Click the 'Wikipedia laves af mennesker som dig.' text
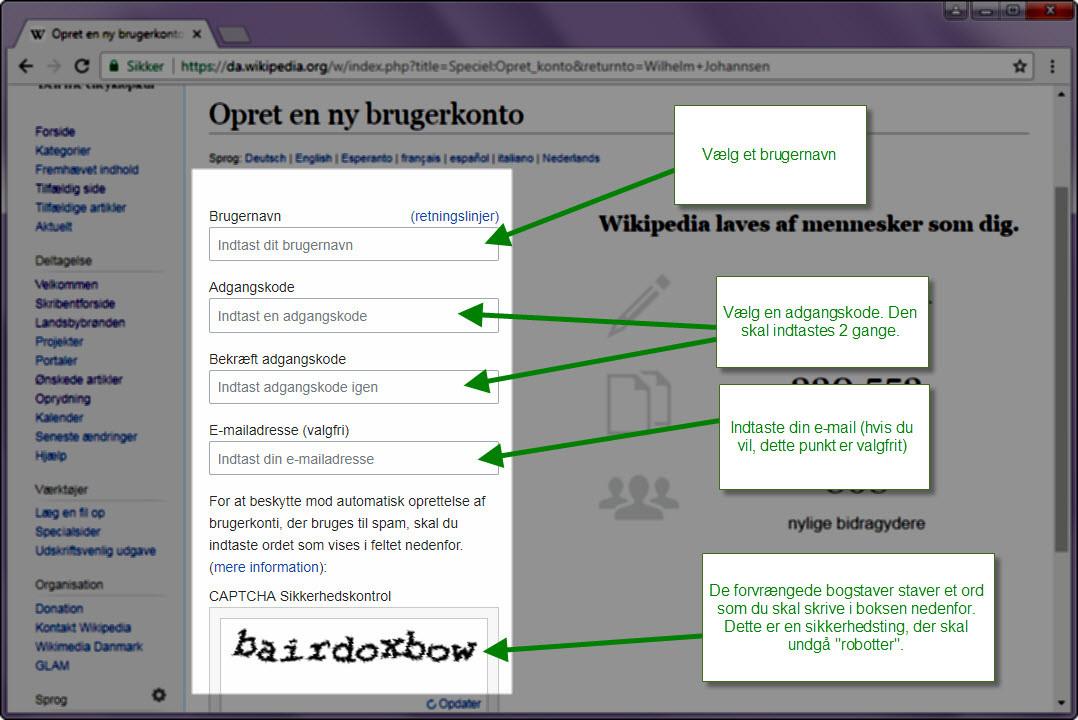1078x720 pixels. [808, 224]
